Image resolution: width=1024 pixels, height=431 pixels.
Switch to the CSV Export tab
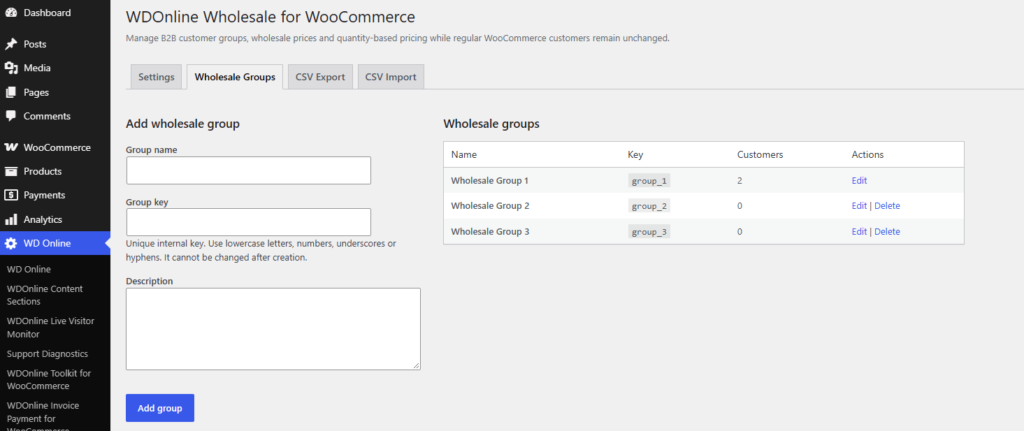[320, 77]
